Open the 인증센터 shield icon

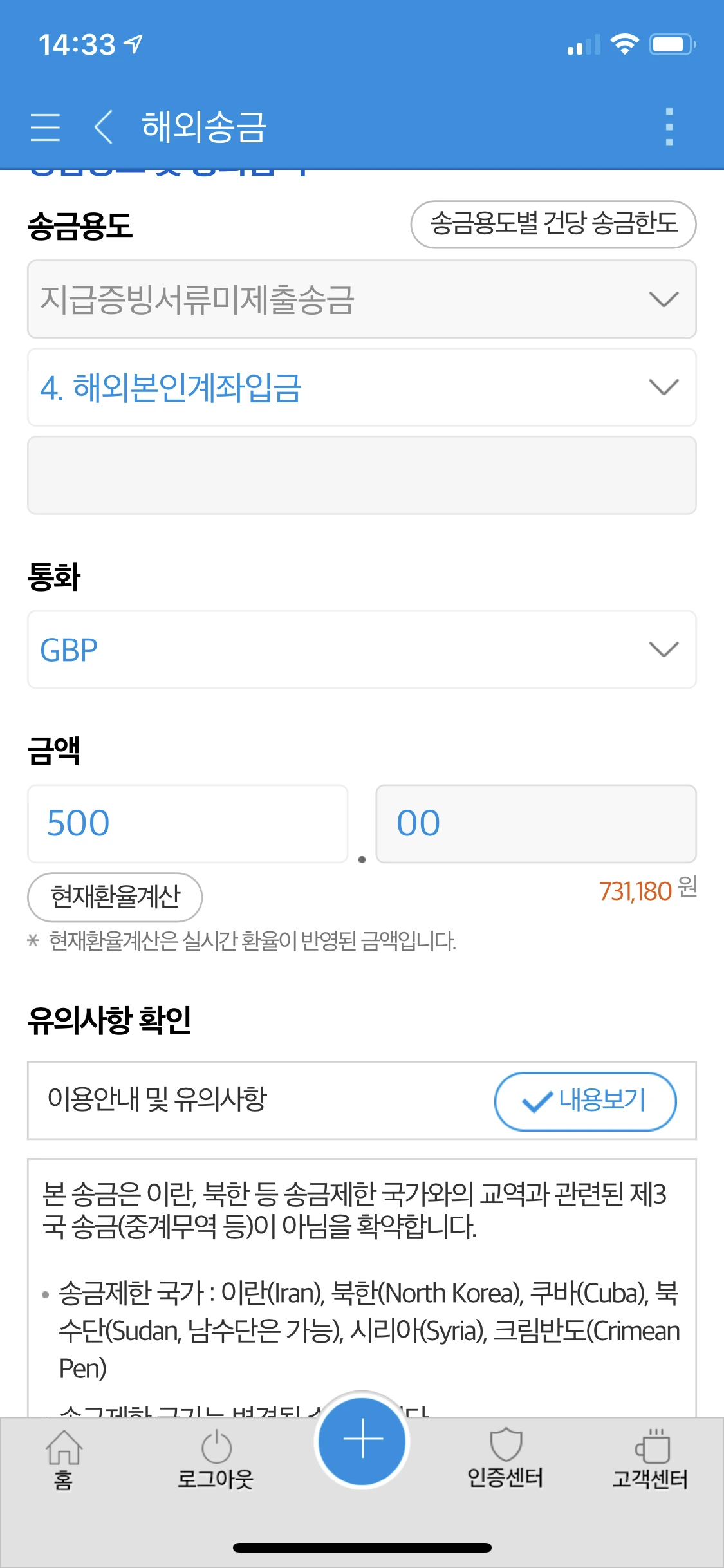[506, 1446]
